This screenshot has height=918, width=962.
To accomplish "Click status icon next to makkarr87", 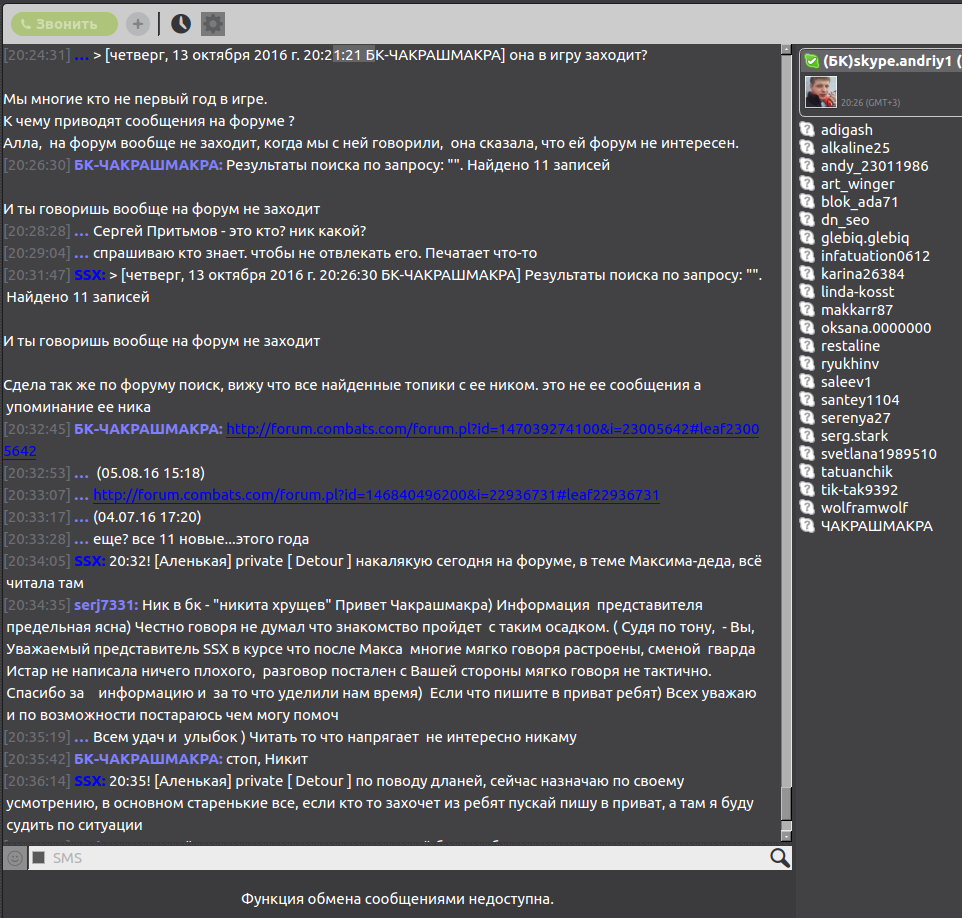I will click(807, 309).
